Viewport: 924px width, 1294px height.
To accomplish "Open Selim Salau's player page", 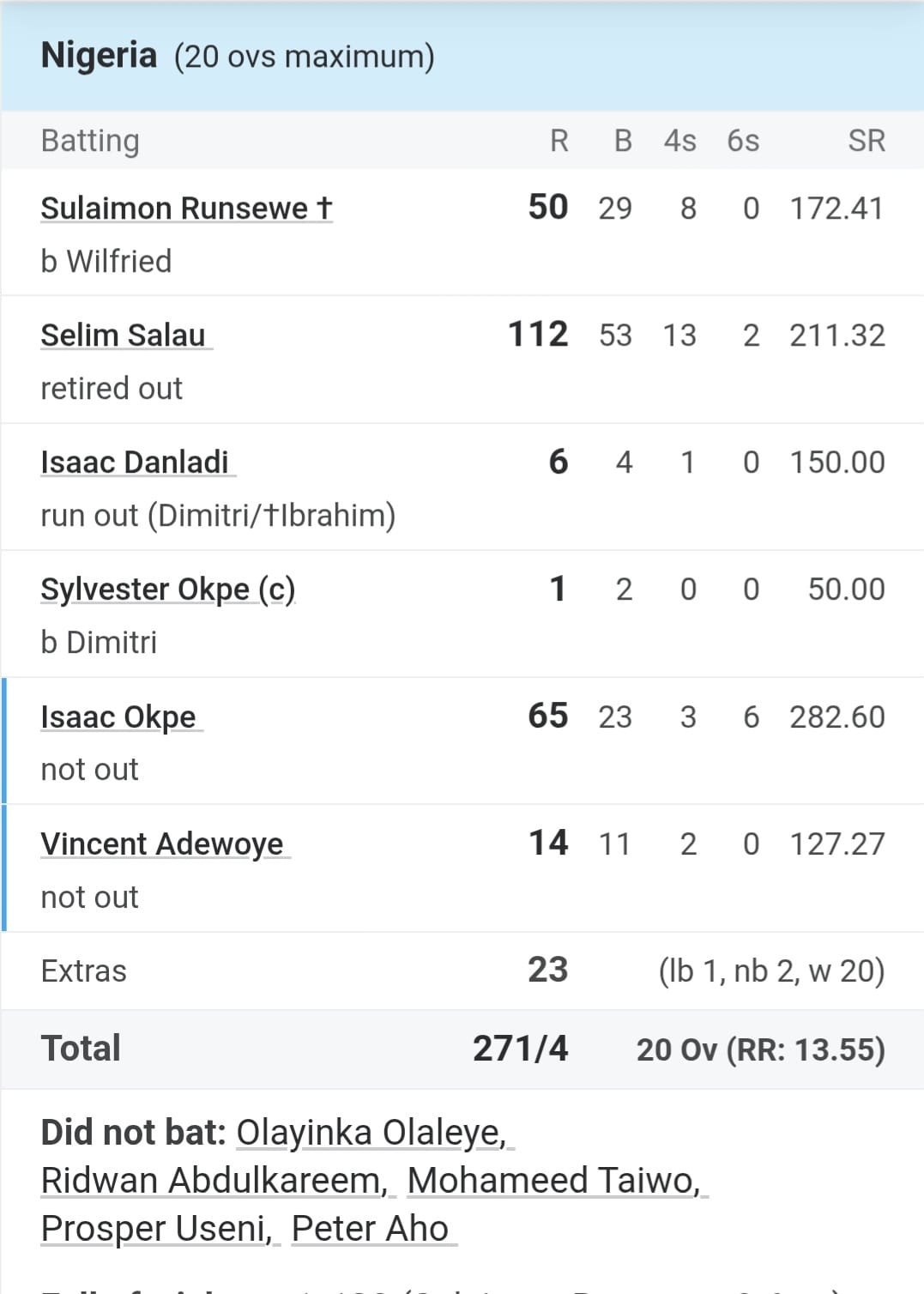I will pyautogui.click(x=124, y=336).
